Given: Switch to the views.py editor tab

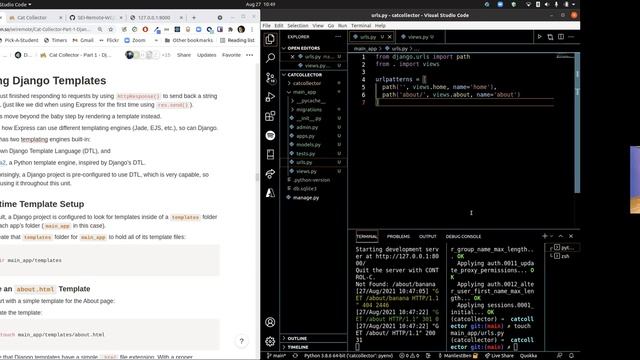Looking at the screenshot, I should pos(418,37).
